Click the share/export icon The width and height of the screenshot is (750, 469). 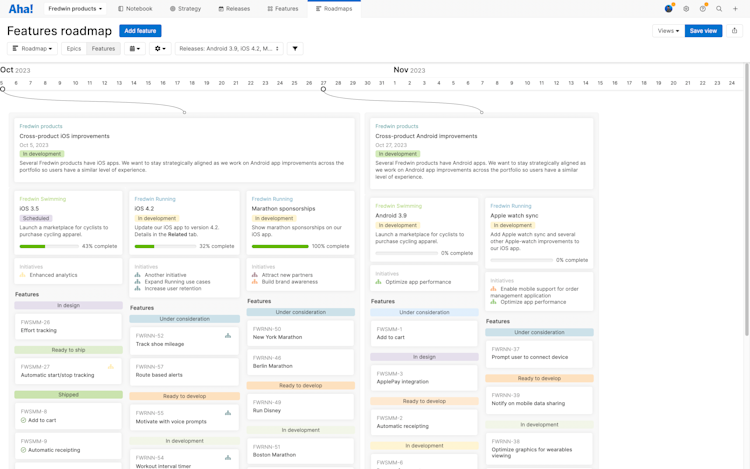pos(735,31)
